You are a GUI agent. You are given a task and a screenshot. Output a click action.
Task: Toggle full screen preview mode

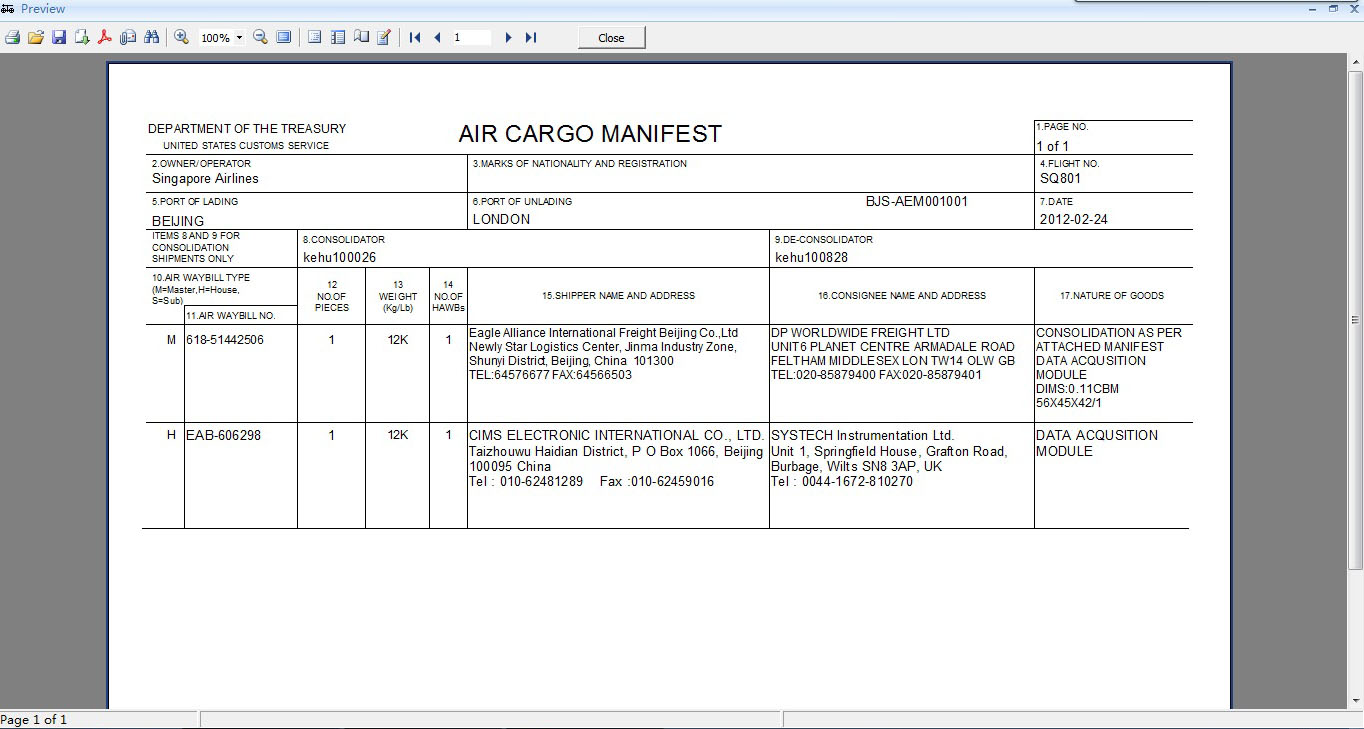[284, 37]
